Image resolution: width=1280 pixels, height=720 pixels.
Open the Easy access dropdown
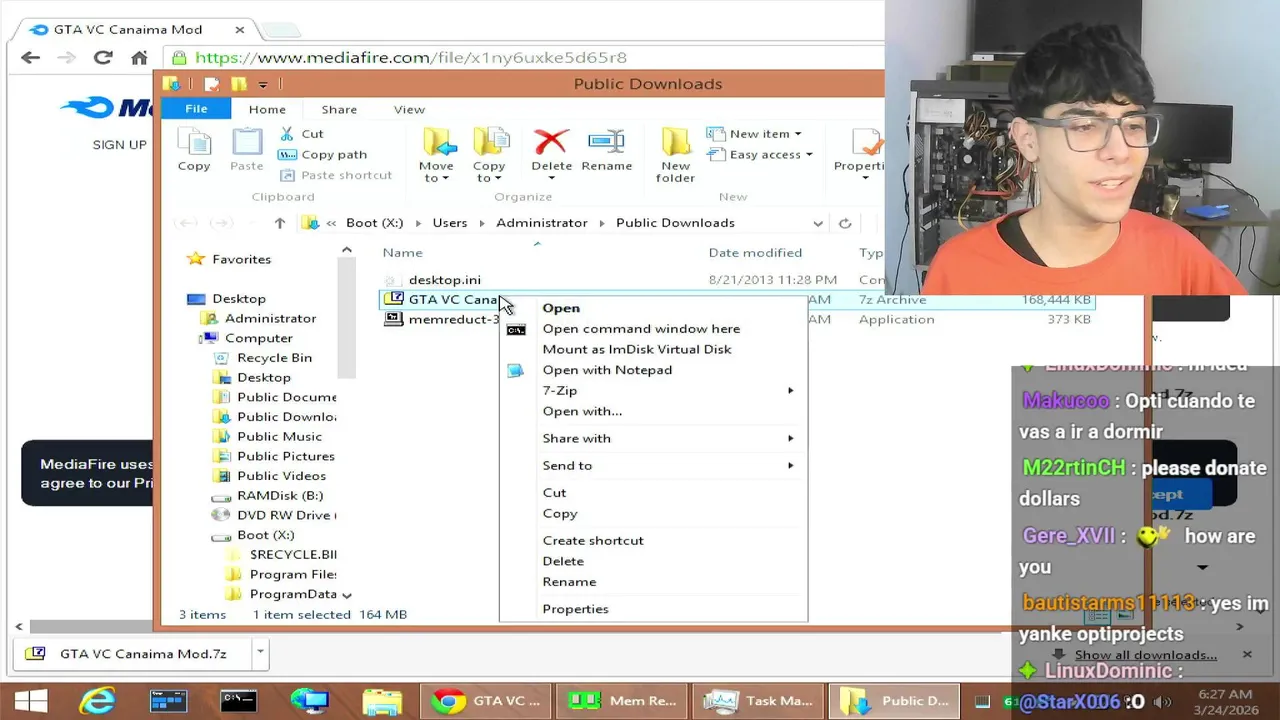(x=759, y=154)
